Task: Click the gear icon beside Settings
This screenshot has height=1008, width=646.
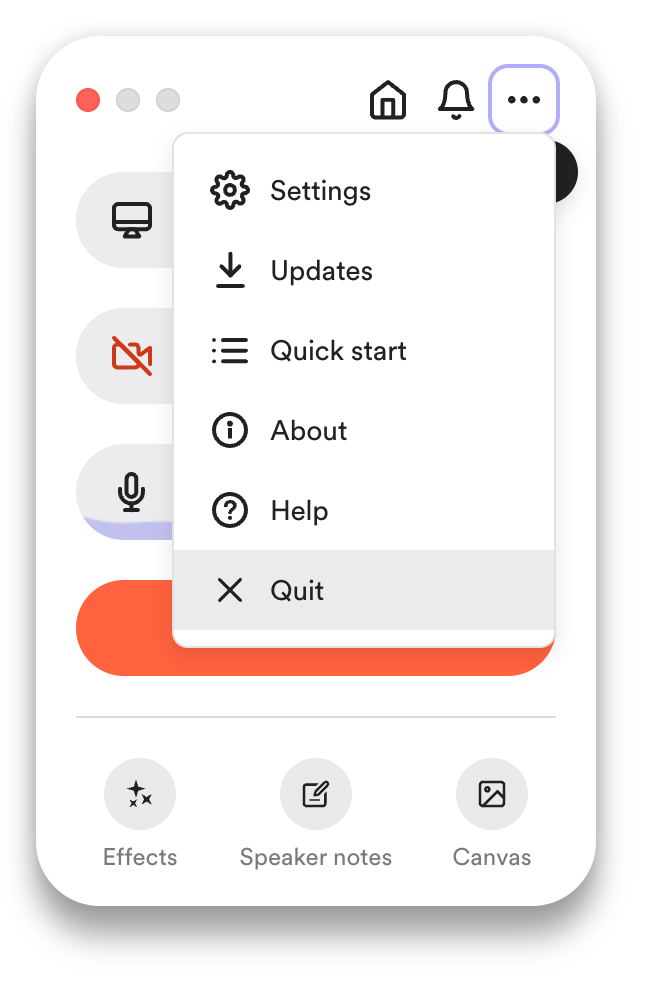Action: pyautogui.click(x=229, y=191)
